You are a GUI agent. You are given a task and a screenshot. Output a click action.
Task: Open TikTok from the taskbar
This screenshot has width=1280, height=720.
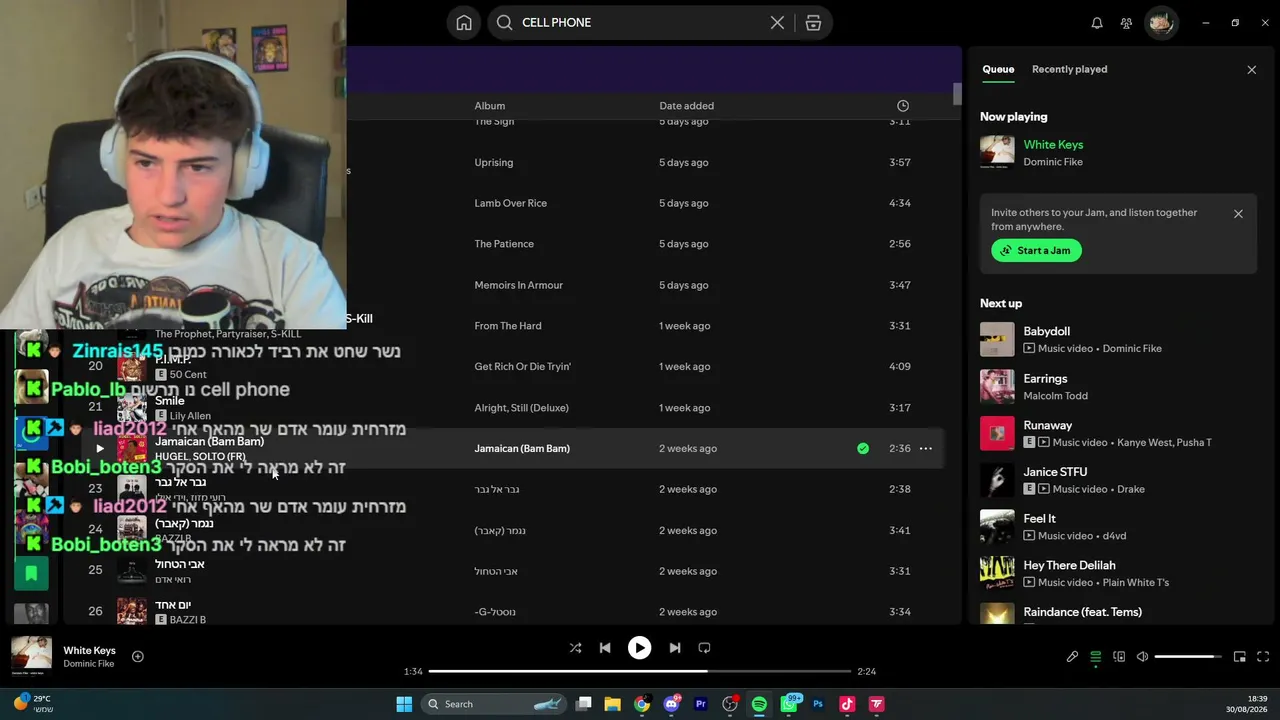847,704
